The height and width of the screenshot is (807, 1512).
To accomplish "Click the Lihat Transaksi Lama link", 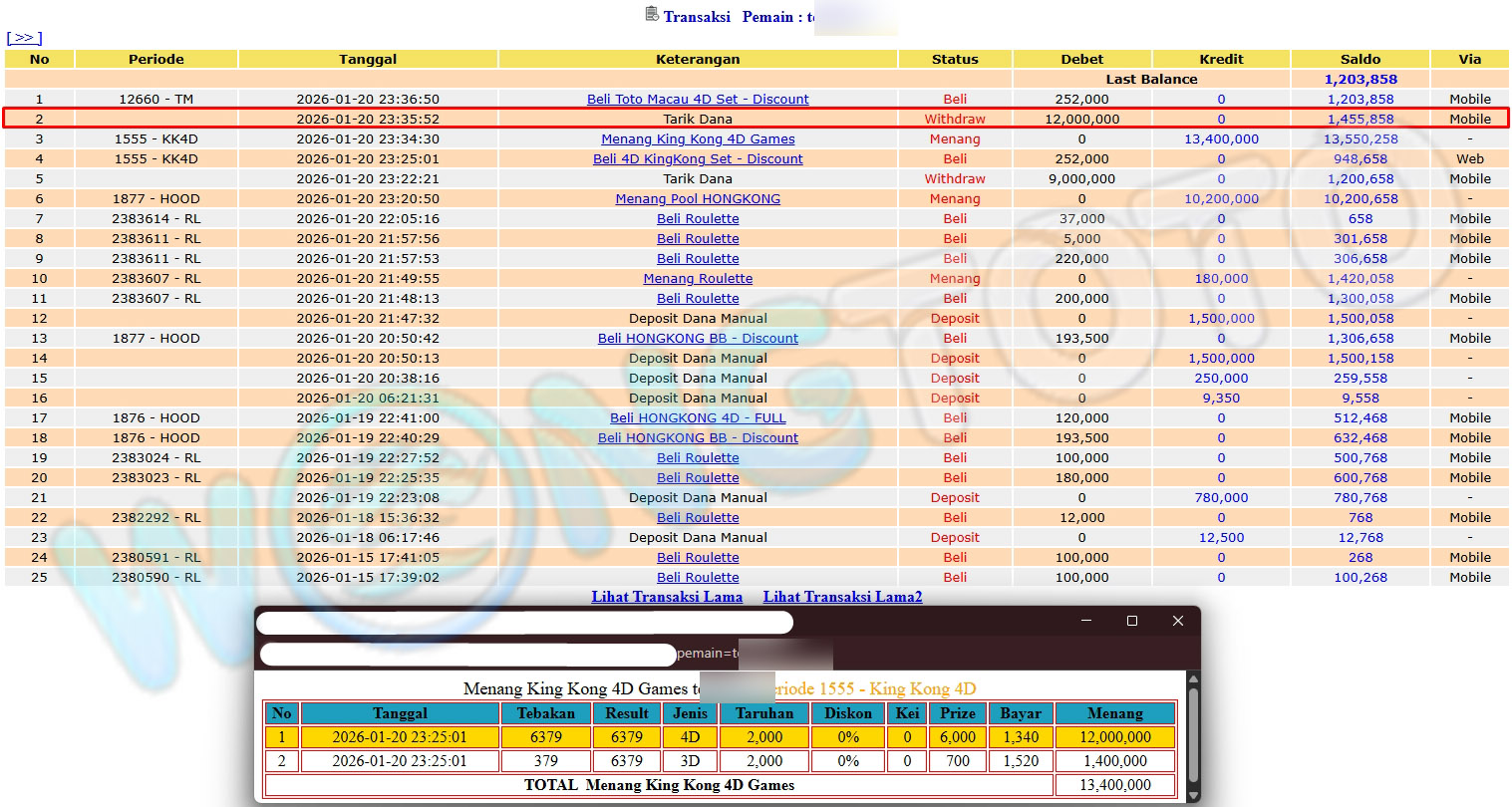I will 667,597.
